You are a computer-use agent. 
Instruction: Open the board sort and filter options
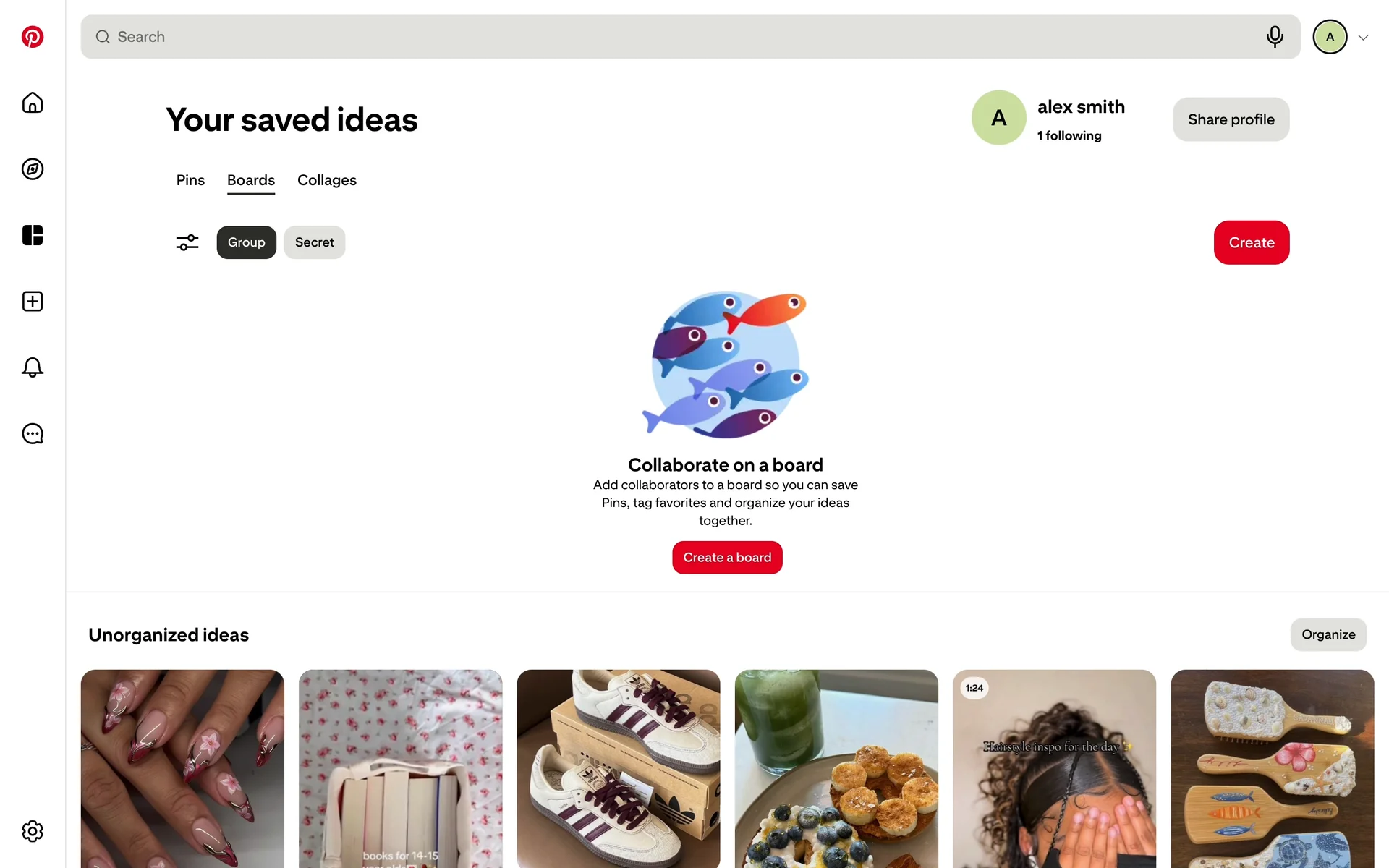point(187,242)
